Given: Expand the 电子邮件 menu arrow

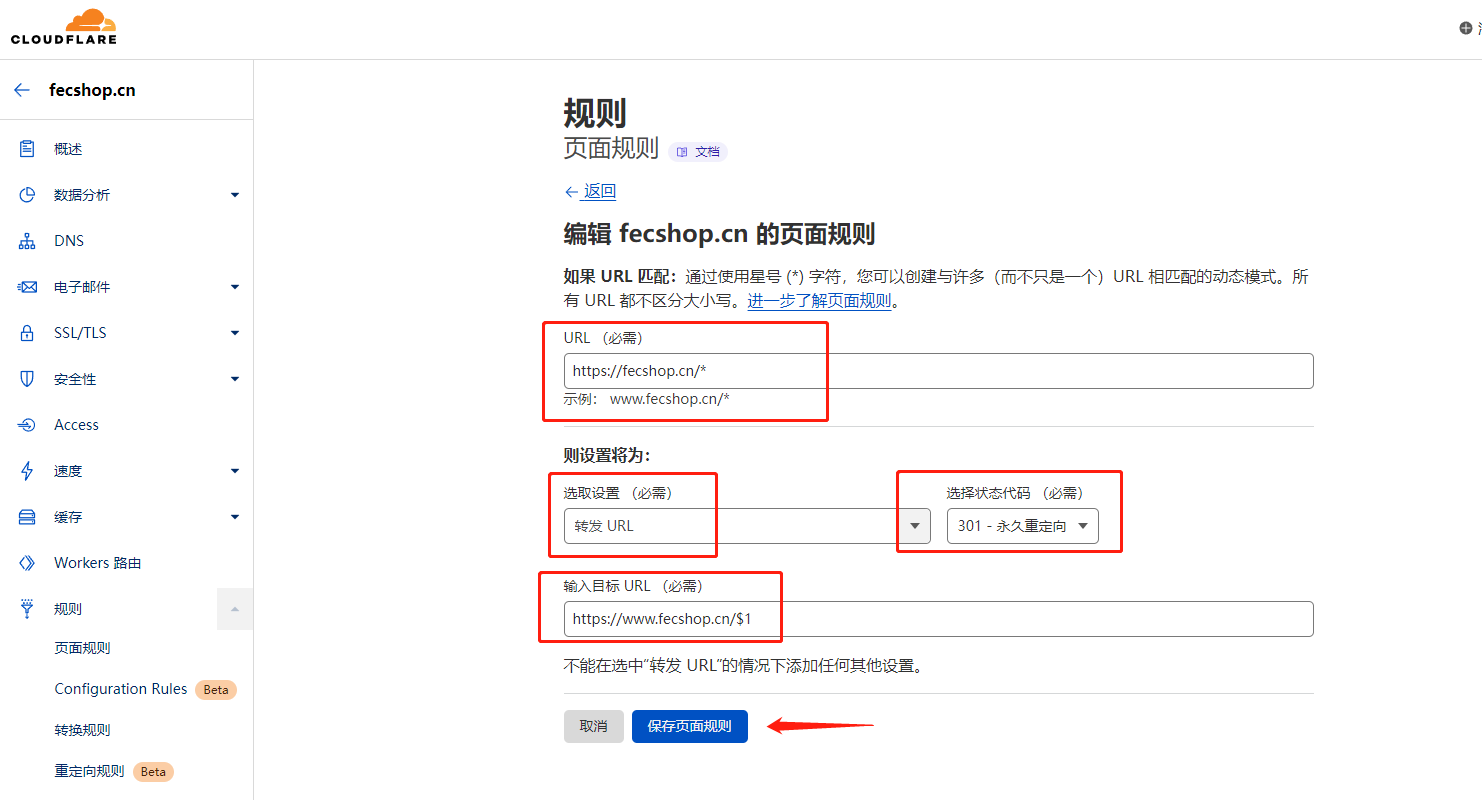Looking at the screenshot, I should tap(235, 287).
